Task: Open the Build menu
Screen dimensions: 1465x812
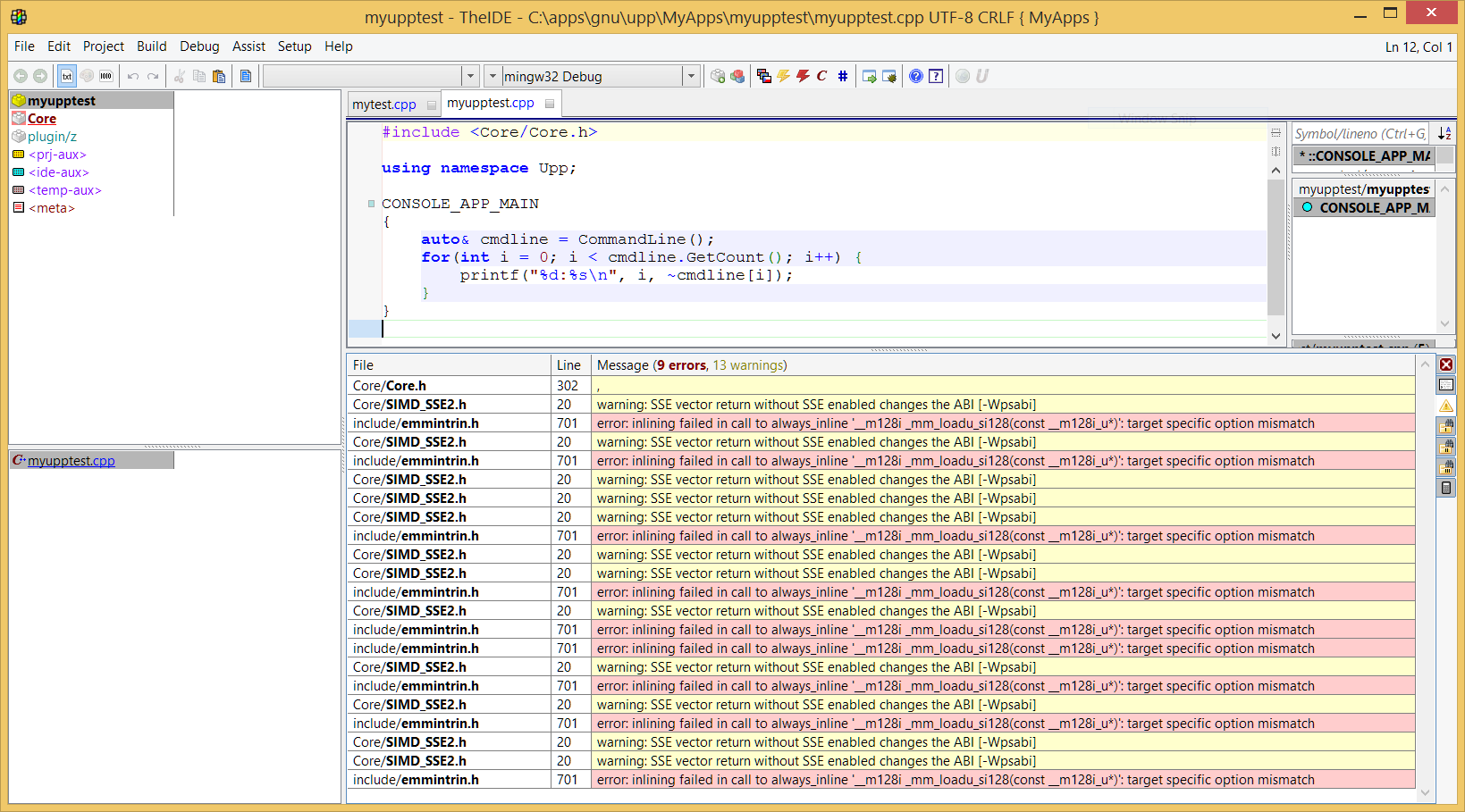Action: (x=151, y=46)
